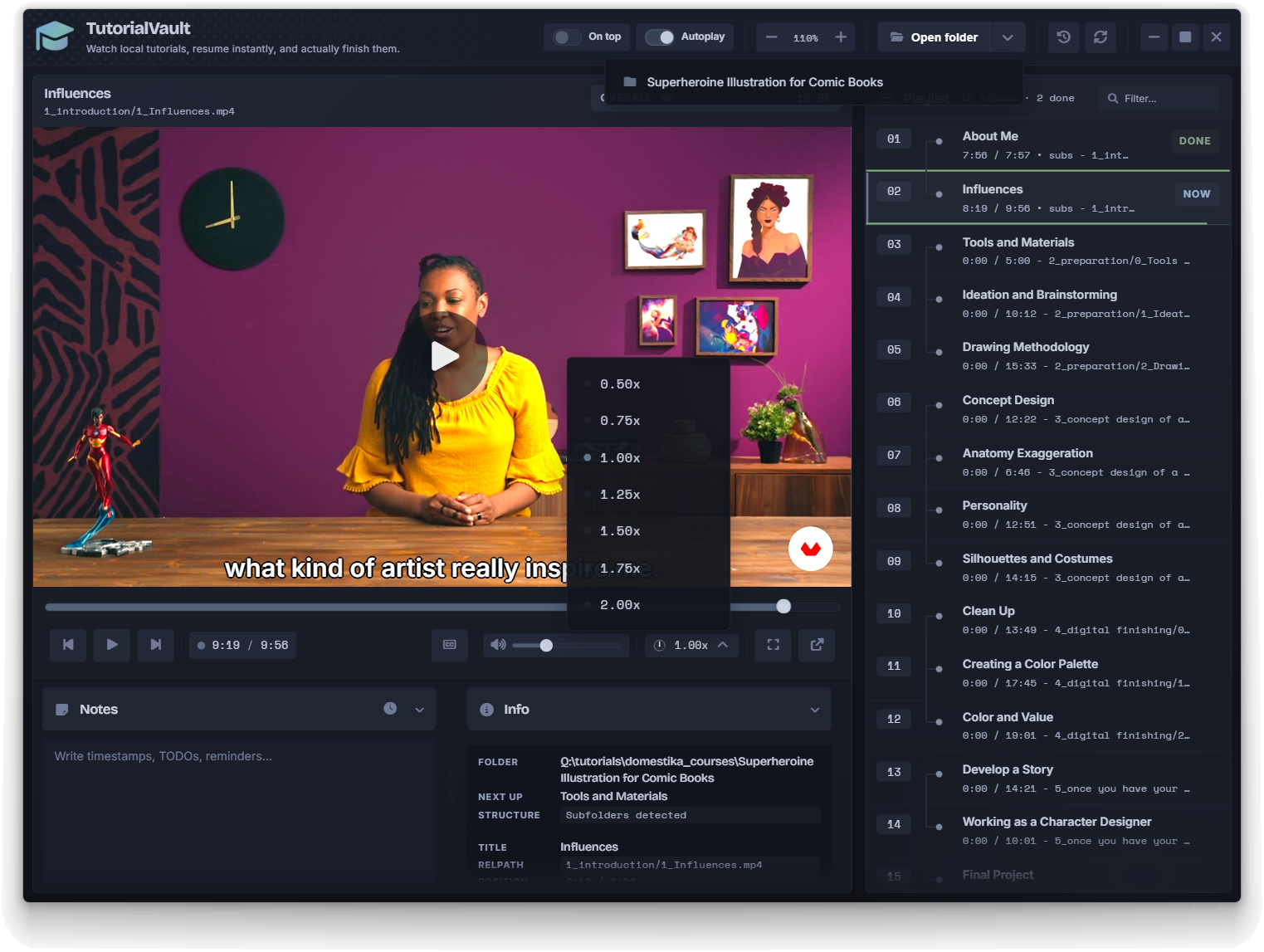
Task: Select the Influences playlist item
Action: pyautogui.click(x=1047, y=198)
